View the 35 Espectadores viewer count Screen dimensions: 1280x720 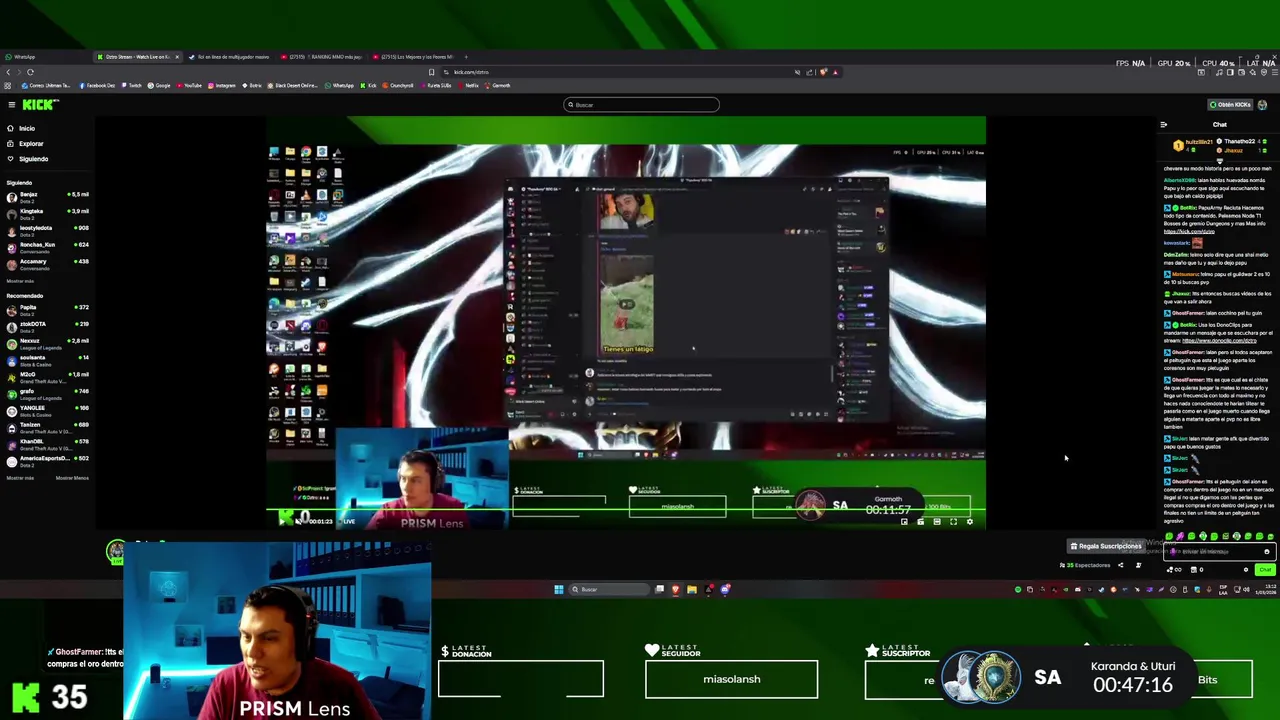pyautogui.click(x=1085, y=565)
